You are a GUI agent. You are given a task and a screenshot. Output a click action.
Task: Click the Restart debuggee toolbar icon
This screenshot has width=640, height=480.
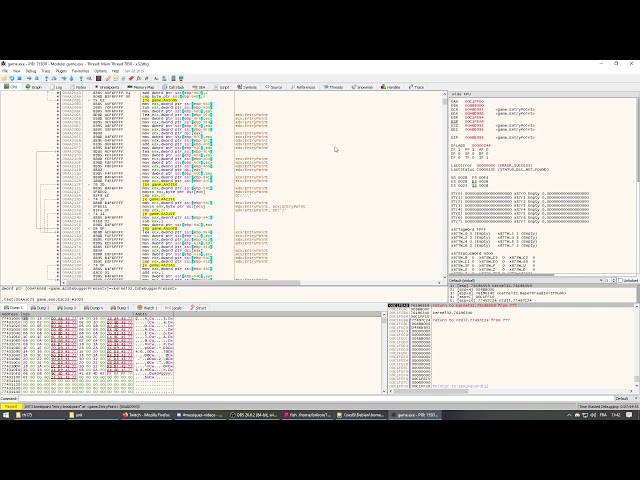[12, 78]
